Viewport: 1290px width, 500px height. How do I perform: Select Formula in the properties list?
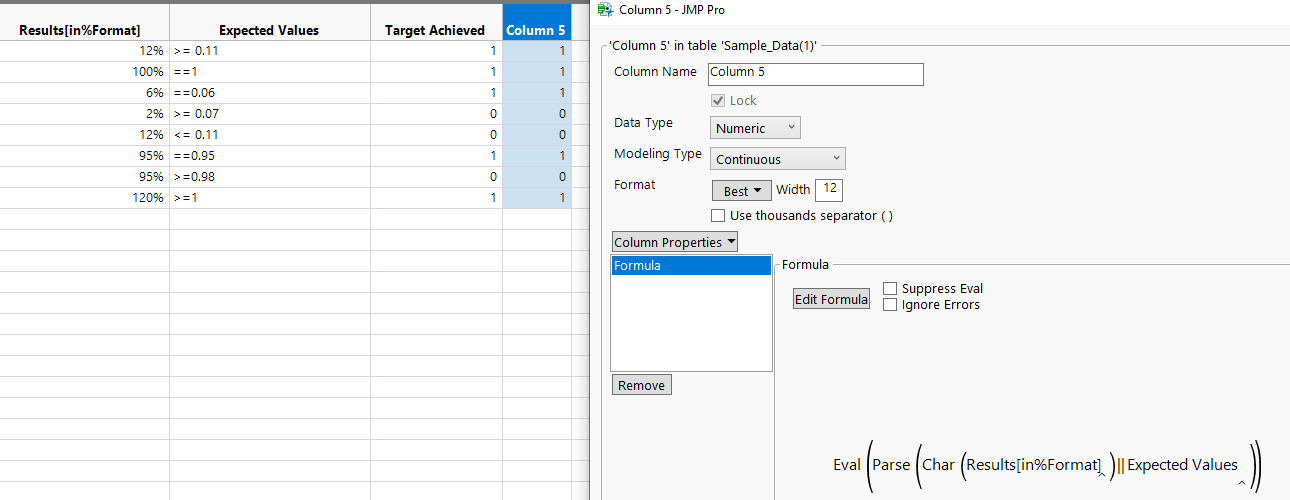point(690,266)
